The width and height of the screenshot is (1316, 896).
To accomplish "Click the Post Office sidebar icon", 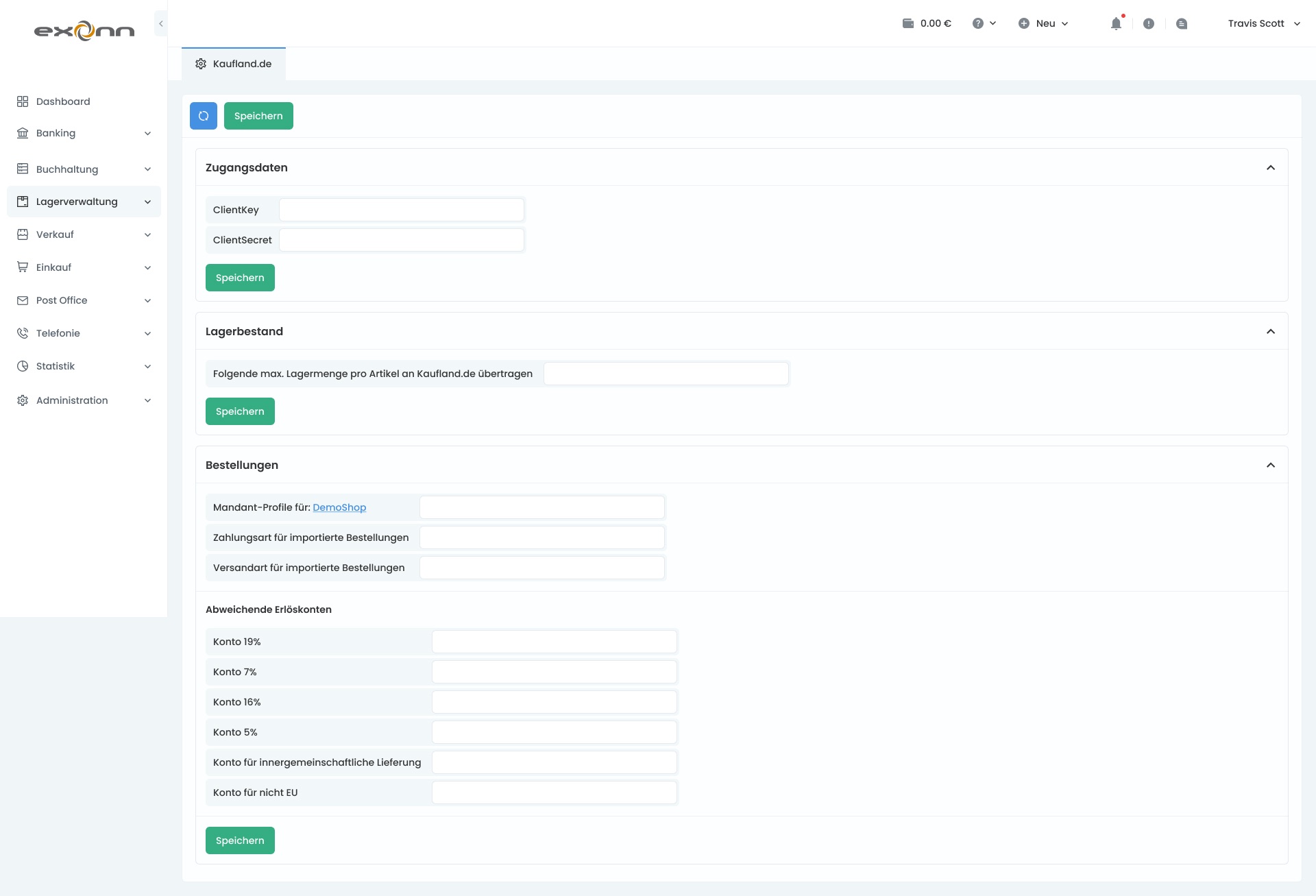I will [23, 300].
